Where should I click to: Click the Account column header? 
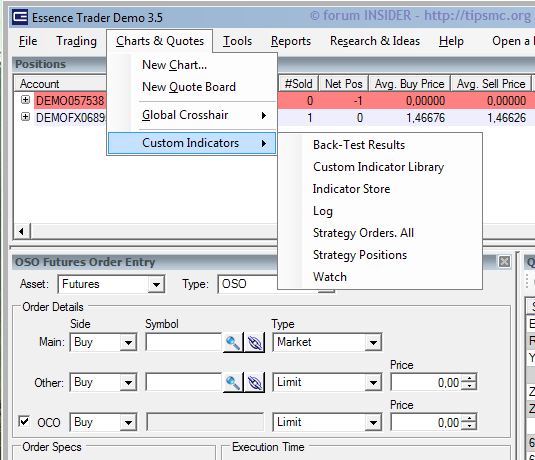[60, 84]
